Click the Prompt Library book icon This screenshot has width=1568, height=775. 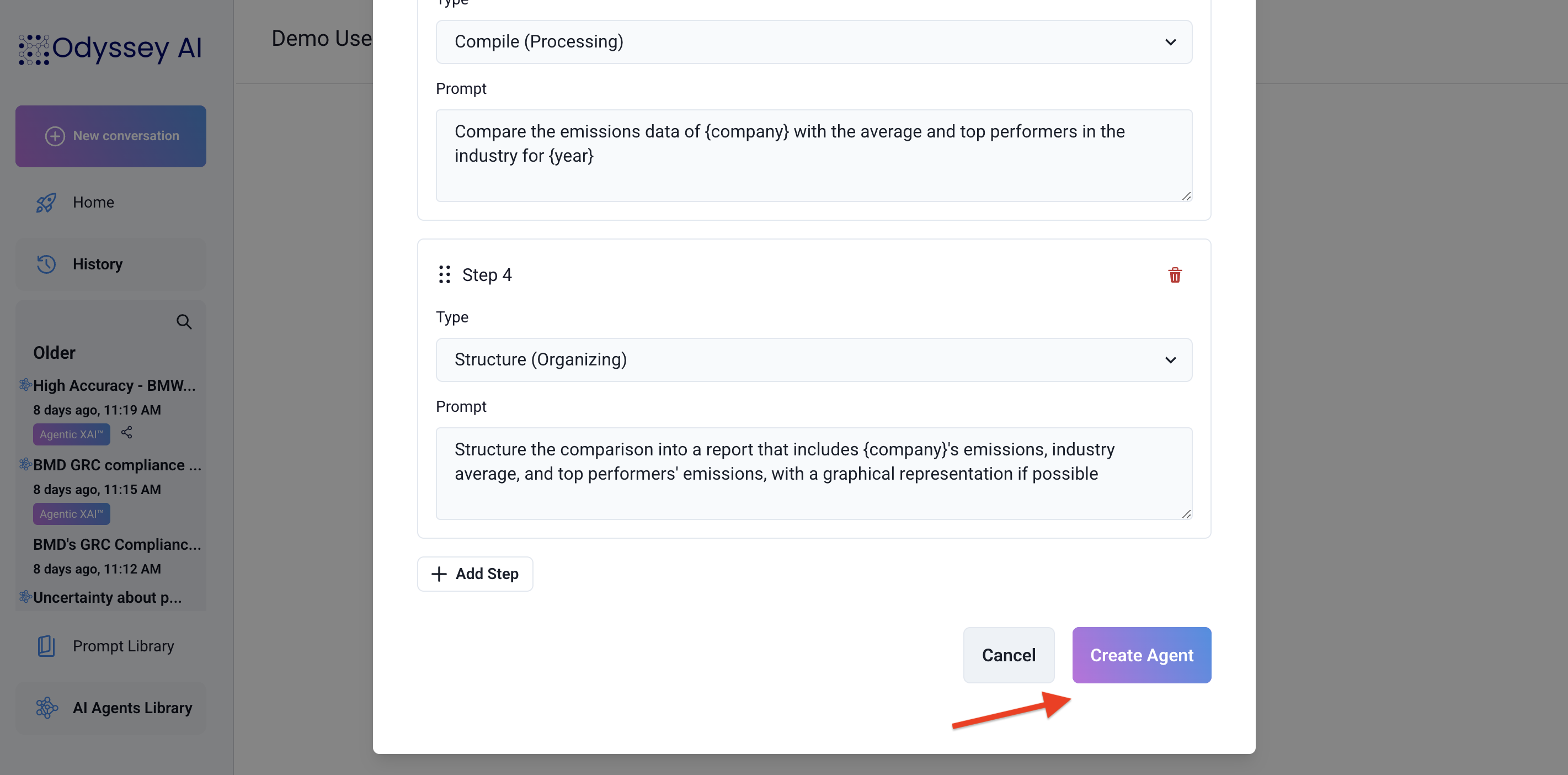pyautogui.click(x=46, y=646)
